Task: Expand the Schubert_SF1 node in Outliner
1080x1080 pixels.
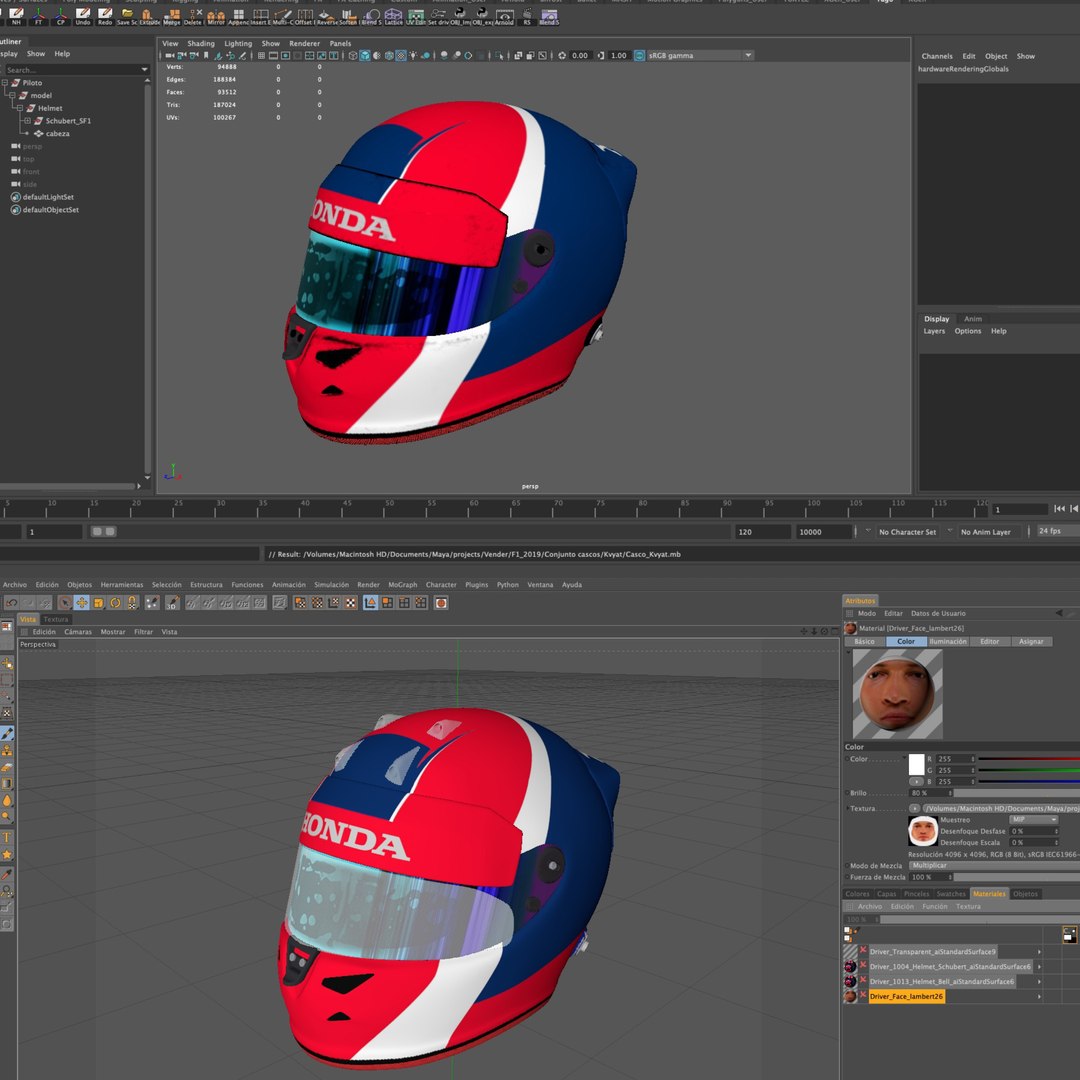Action: click(28, 121)
